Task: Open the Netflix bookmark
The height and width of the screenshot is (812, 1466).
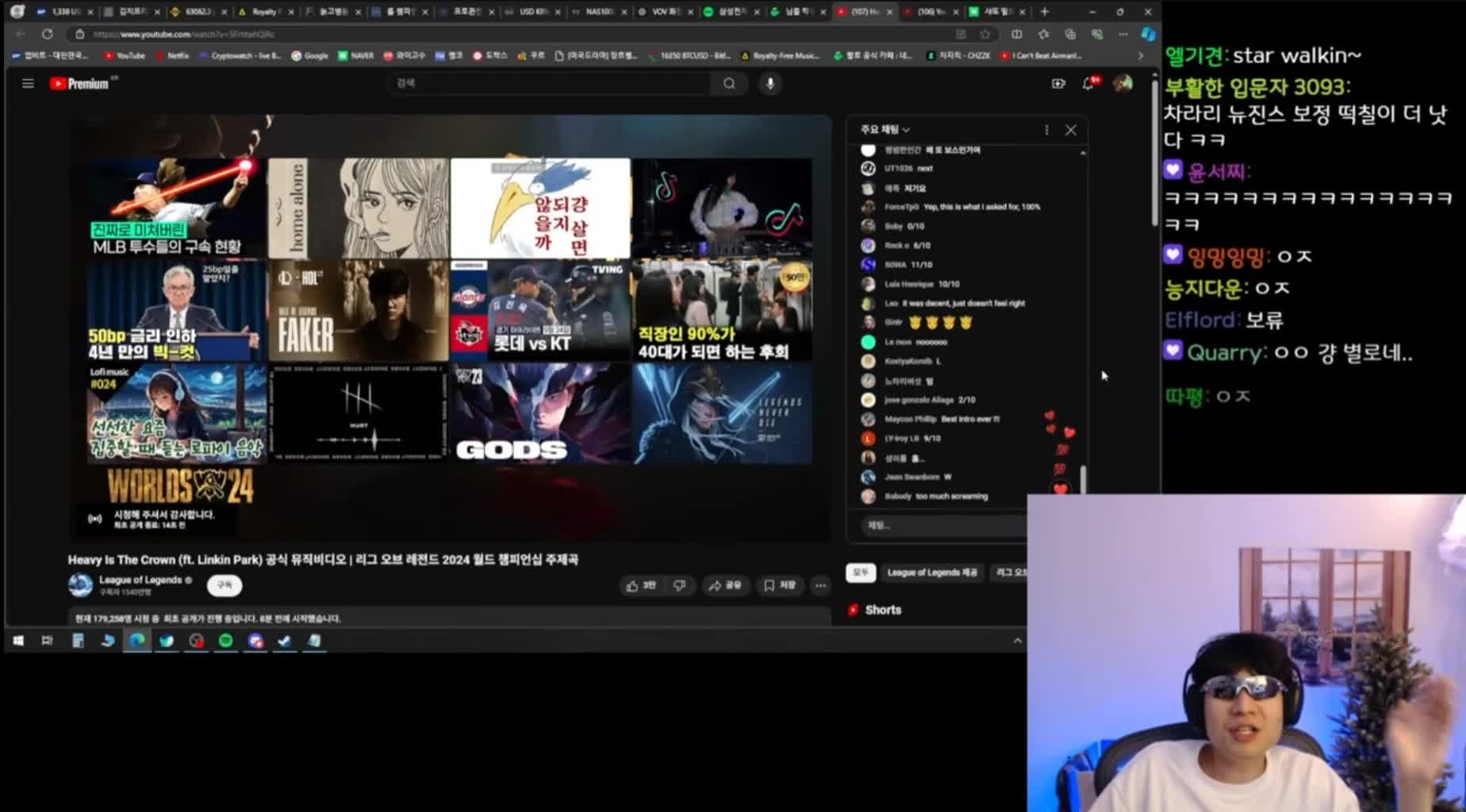Action: pyautogui.click(x=172, y=56)
